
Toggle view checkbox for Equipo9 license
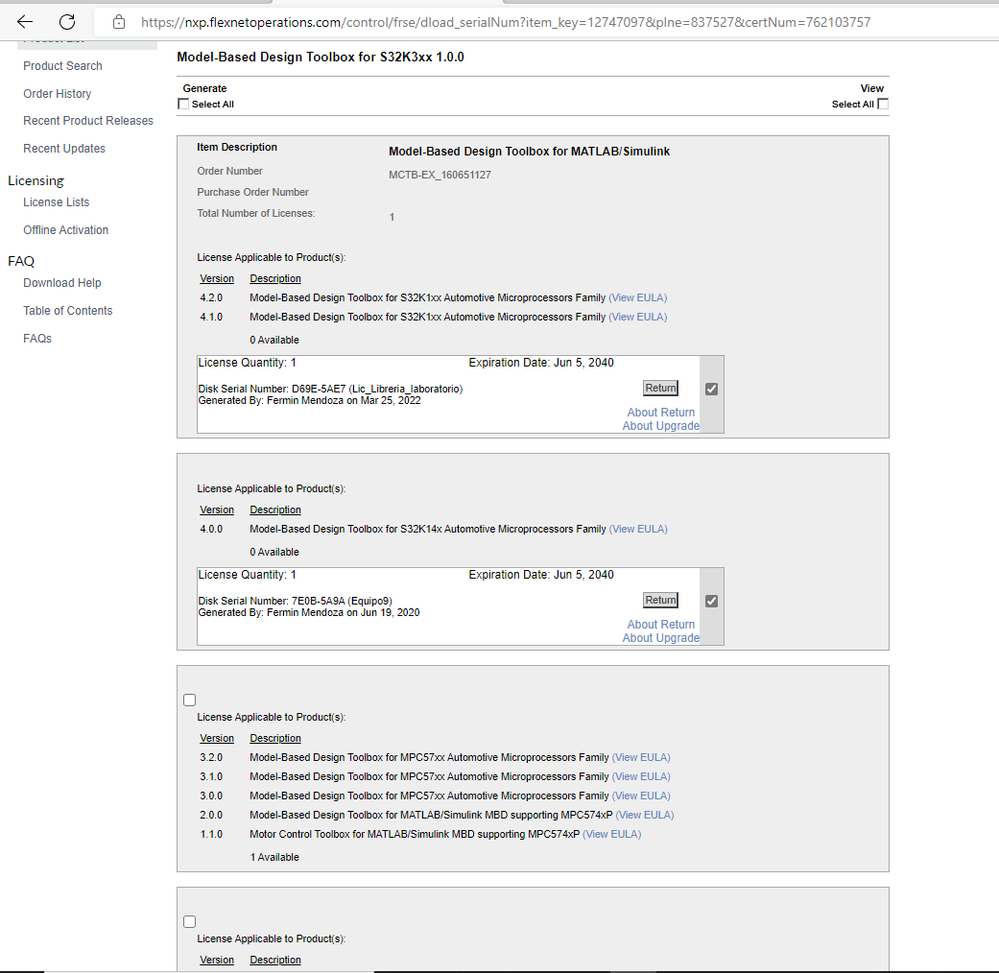(712, 601)
